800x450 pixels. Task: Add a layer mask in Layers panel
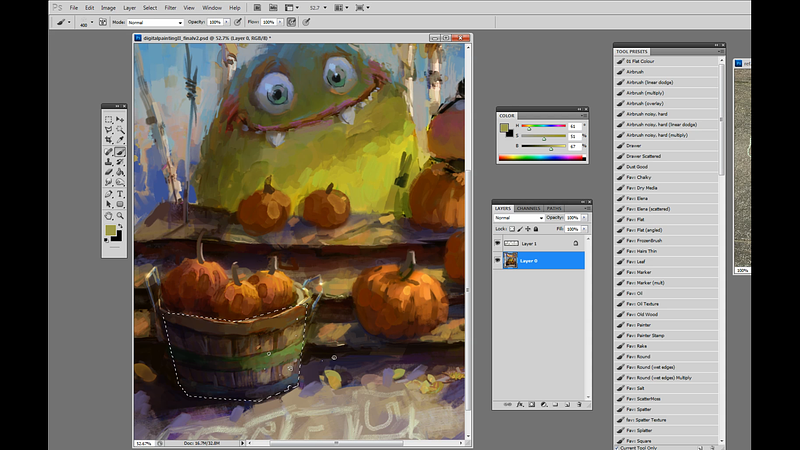pos(532,405)
